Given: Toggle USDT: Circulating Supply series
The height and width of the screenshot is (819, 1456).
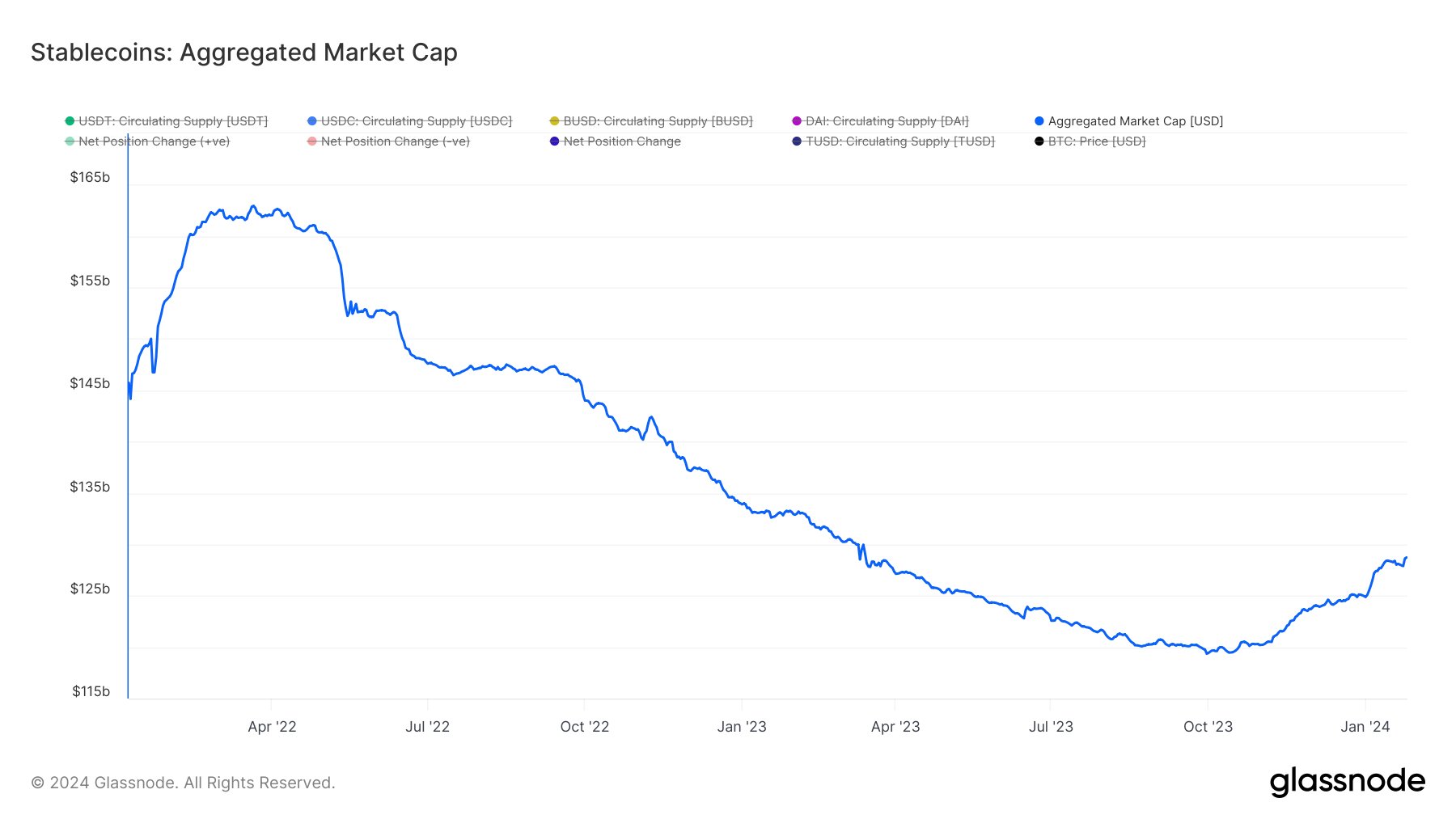Looking at the screenshot, I should coord(173,121).
